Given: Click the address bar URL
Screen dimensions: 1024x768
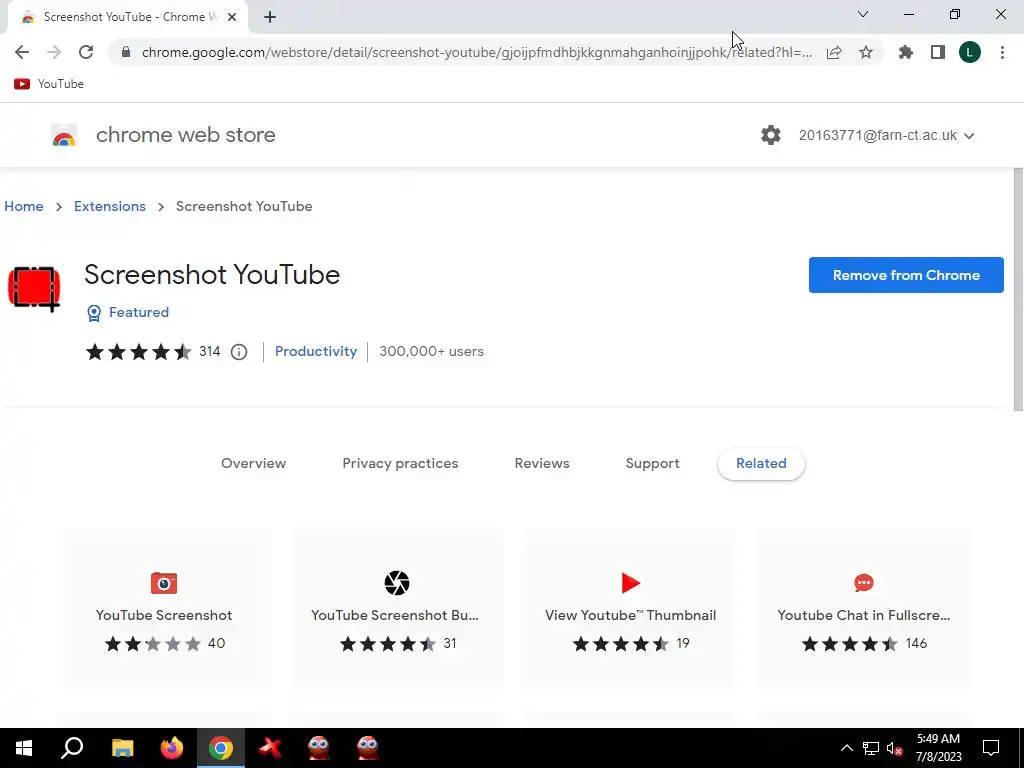Looking at the screenshot, I should coord(477,52).
